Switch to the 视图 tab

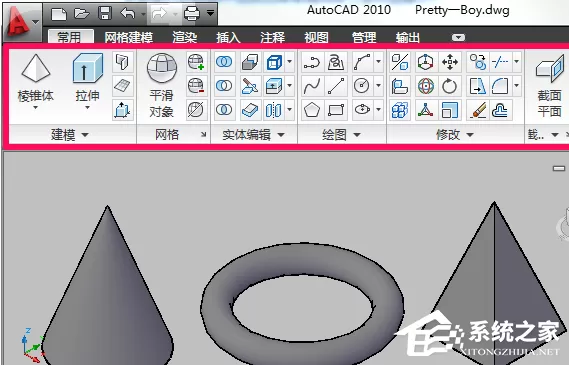(x=316, y=37)
